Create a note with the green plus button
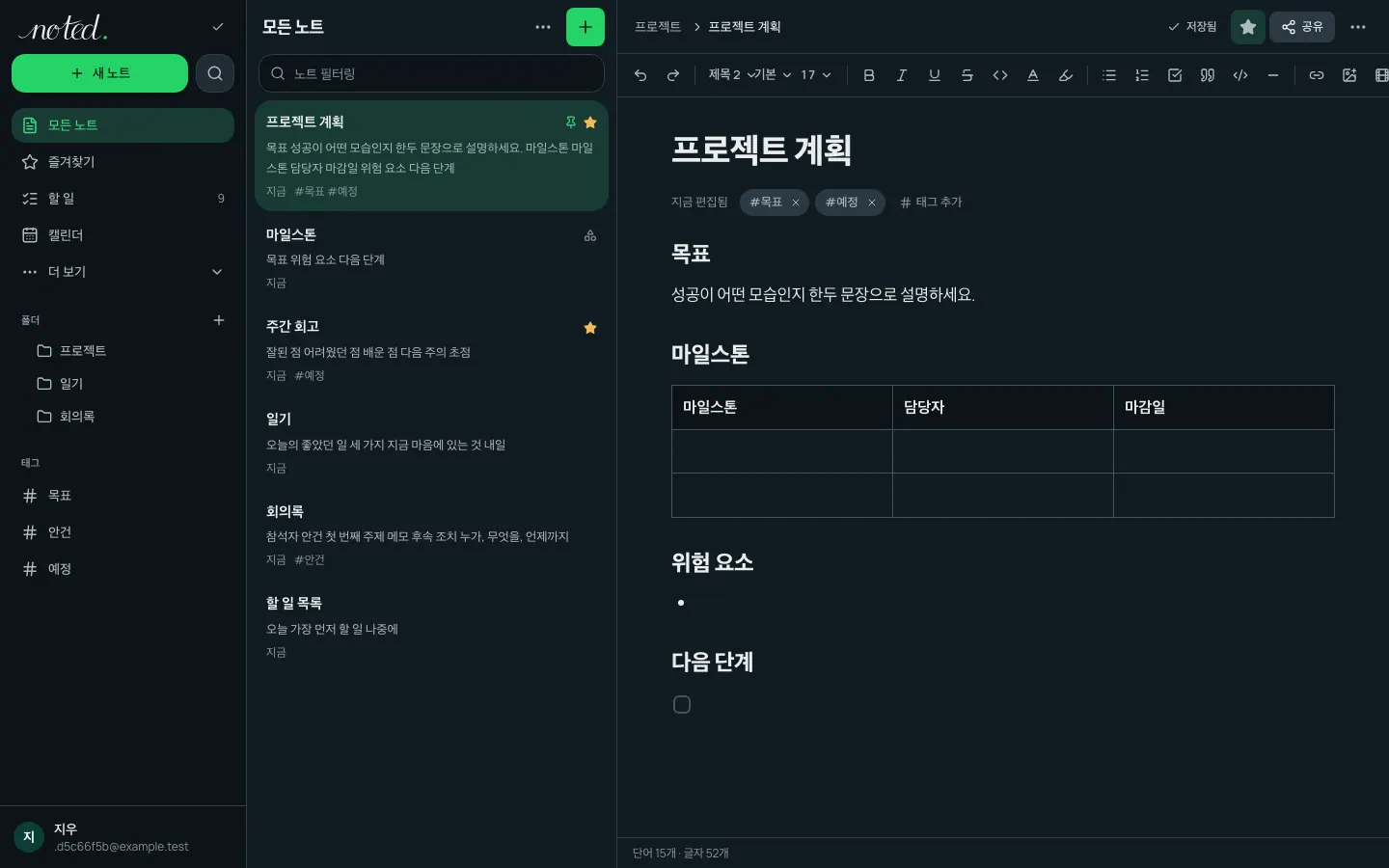The image size is (1389, 868). coord(586,27)
